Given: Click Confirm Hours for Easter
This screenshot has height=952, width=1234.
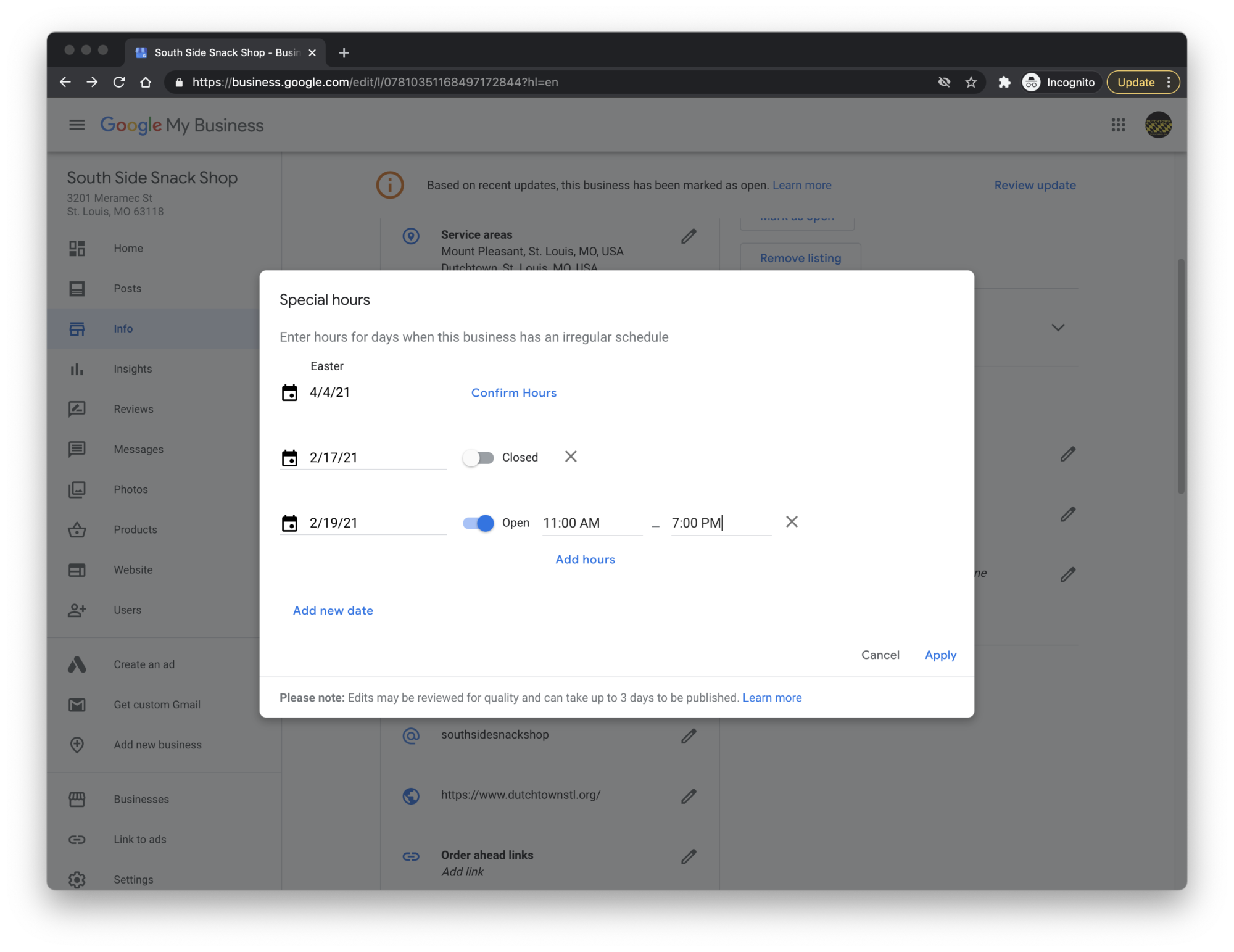Looking at the screenshot, I should [x=514, y=393].
